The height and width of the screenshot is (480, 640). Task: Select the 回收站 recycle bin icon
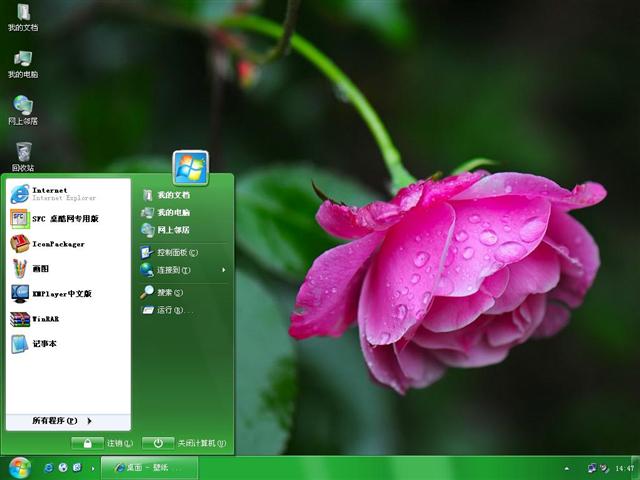(x=23, y=157)
